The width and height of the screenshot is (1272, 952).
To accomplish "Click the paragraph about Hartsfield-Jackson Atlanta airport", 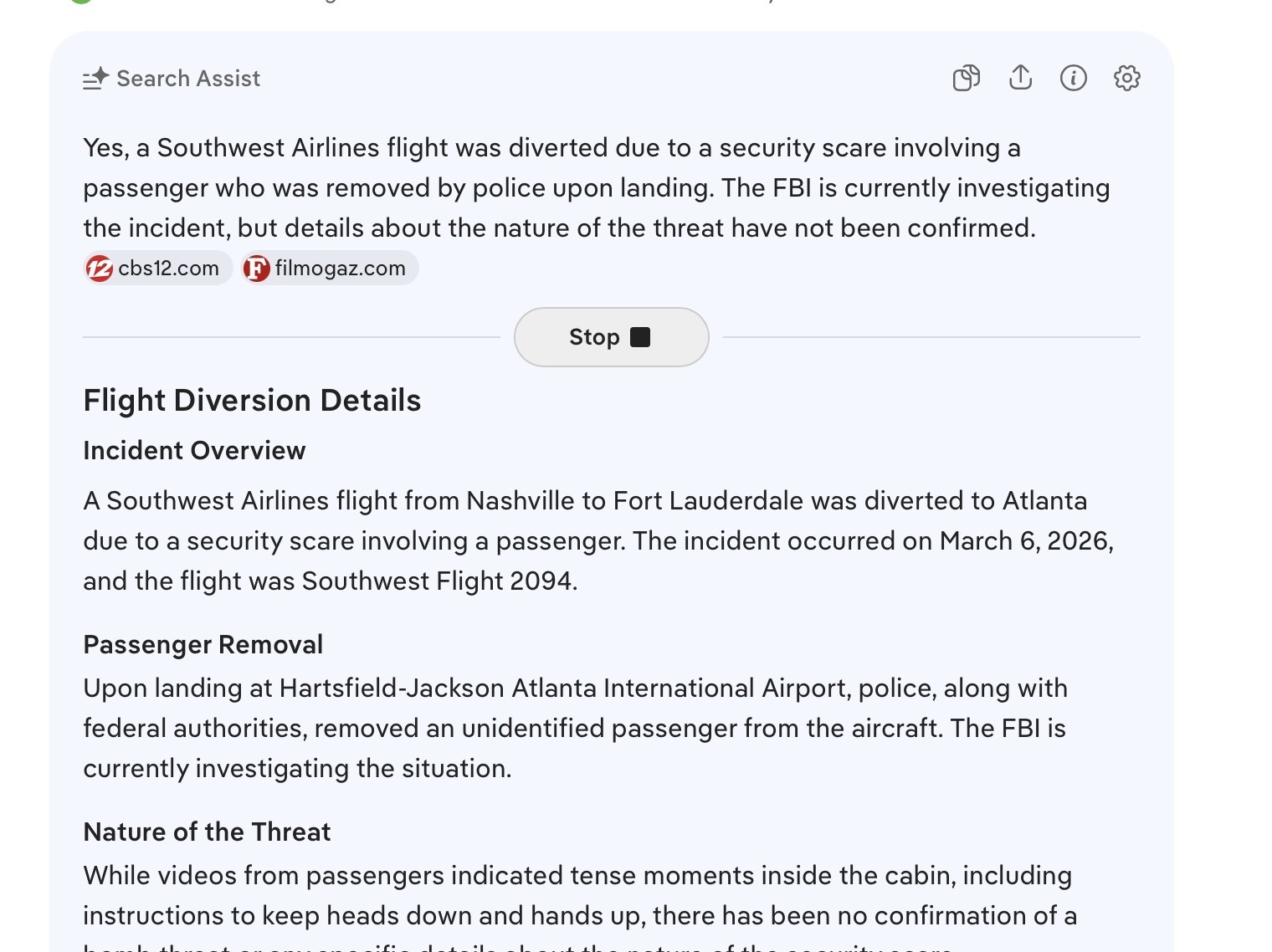I will (x=575, y=729).
